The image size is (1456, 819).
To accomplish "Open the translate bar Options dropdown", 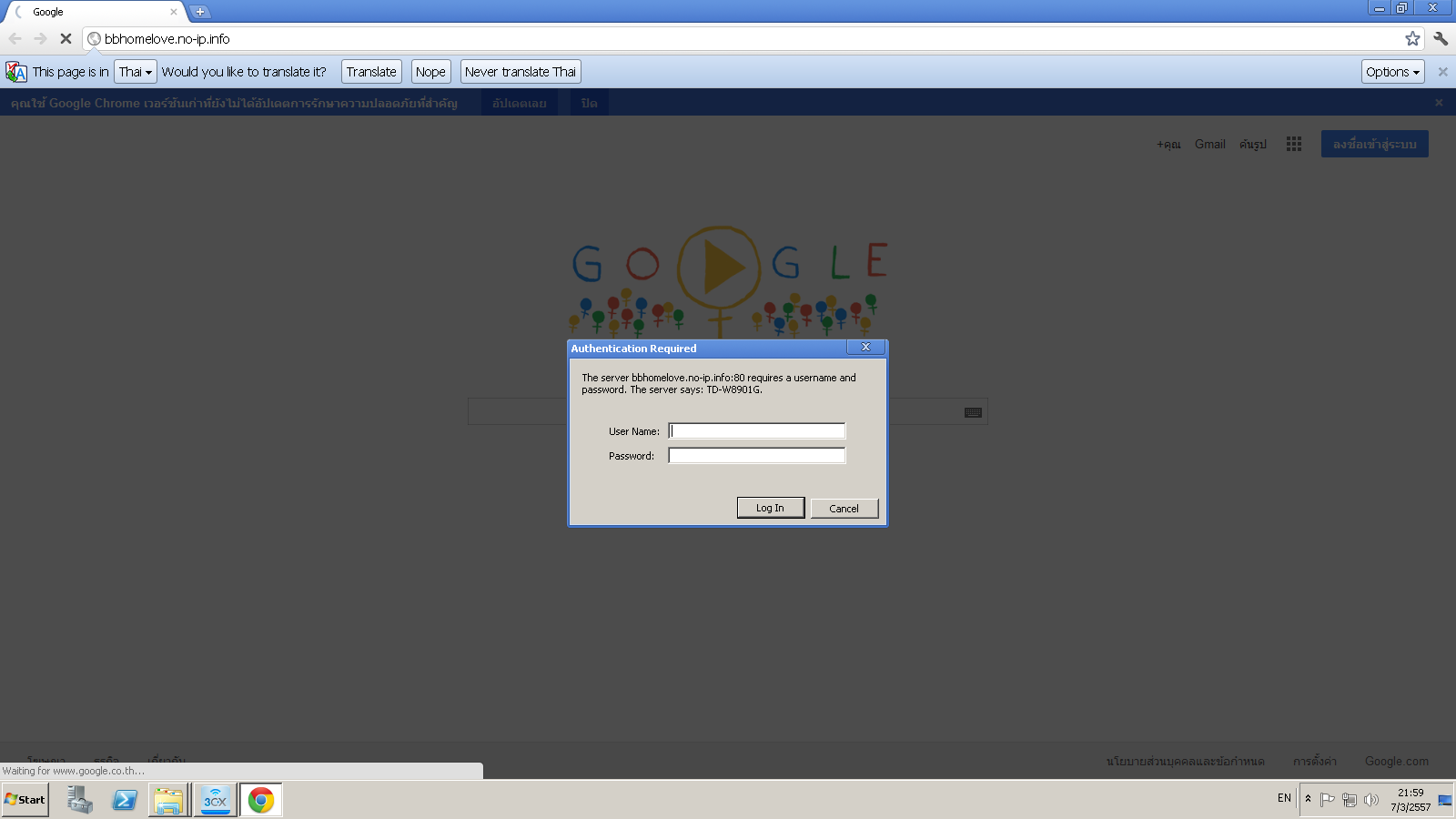I will point(1392,72).
